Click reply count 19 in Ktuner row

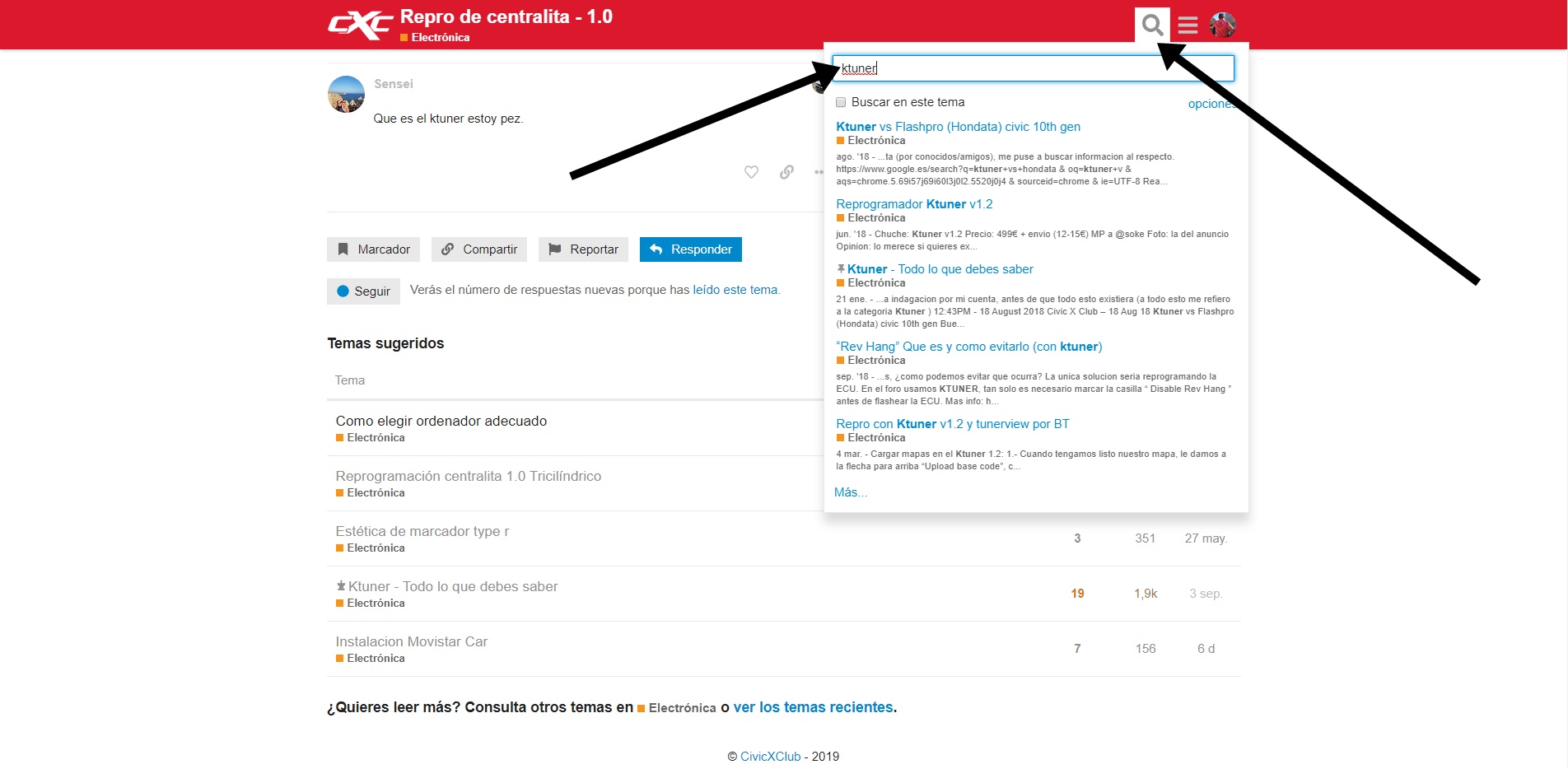(x=1077, y=594)
